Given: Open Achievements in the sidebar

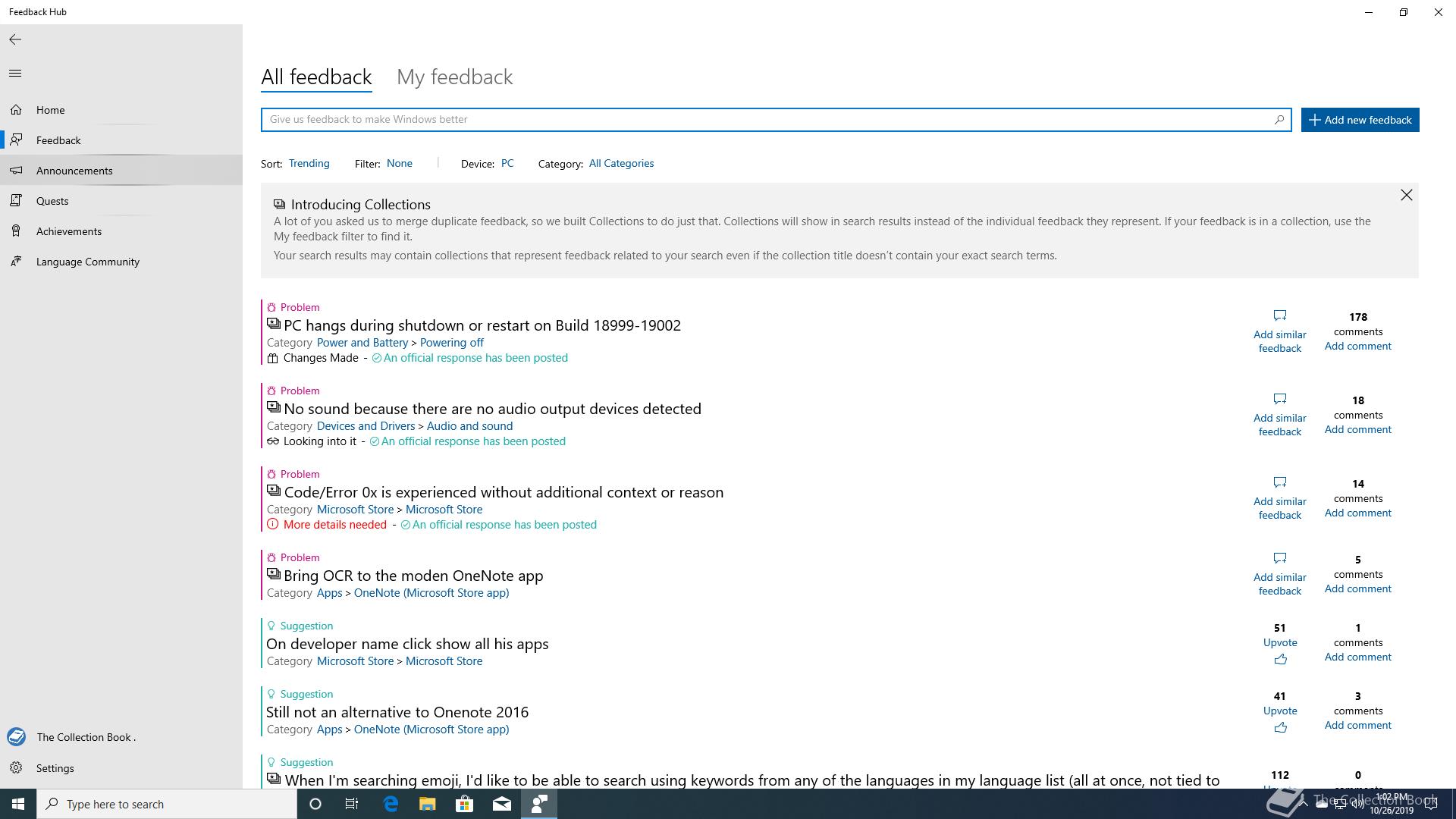Looking at the screenshot, I should 121,231.
